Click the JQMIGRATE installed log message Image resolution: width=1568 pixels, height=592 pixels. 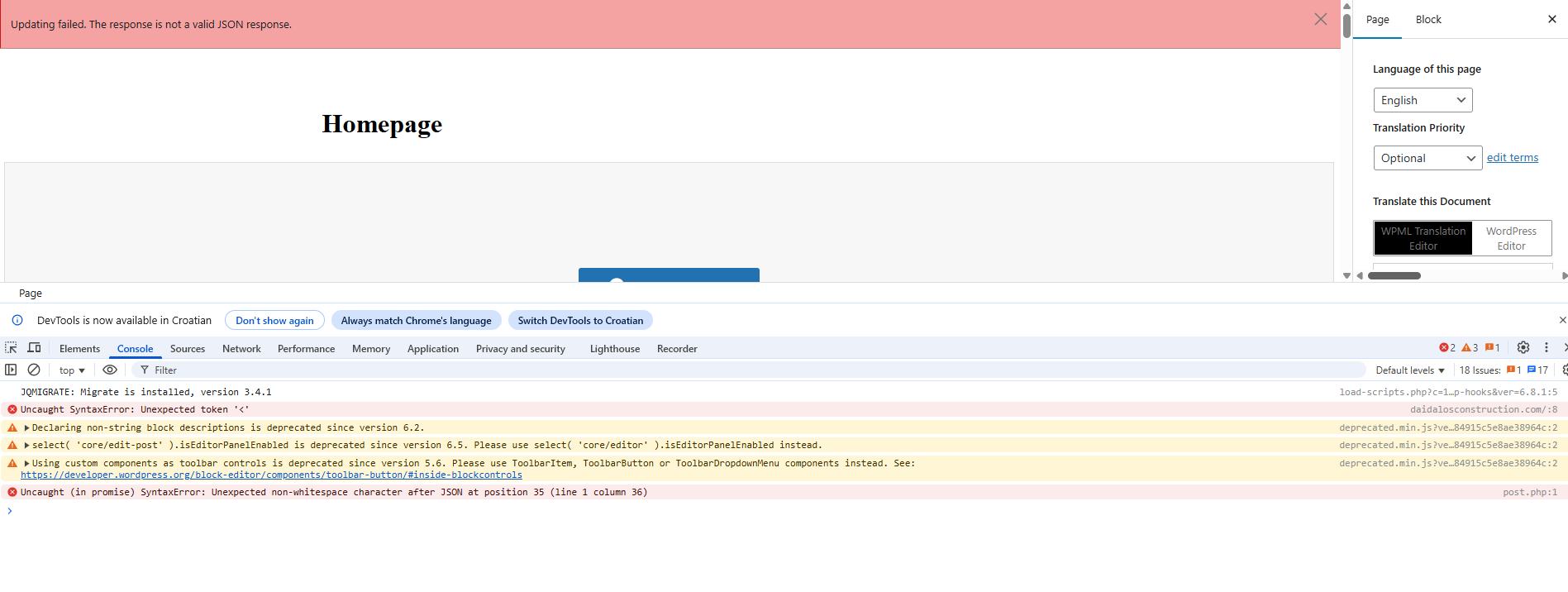tap(146, 392)
